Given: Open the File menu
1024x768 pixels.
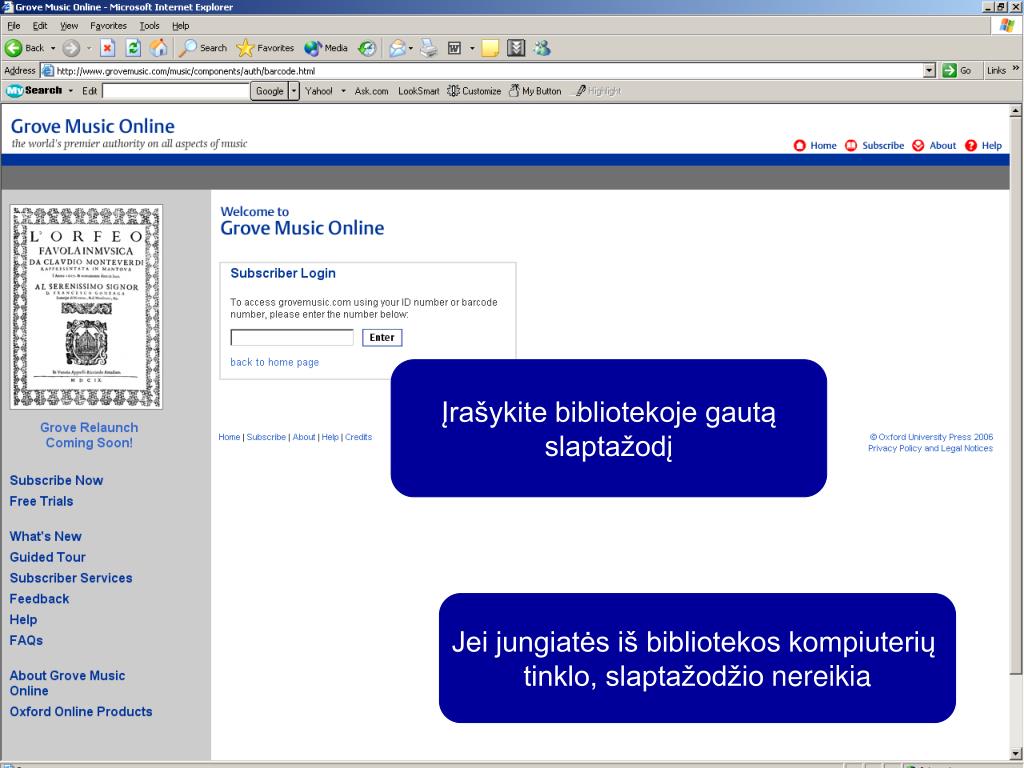Looking at the screenshot, I should pyautogui.click(x=14, y=25).
